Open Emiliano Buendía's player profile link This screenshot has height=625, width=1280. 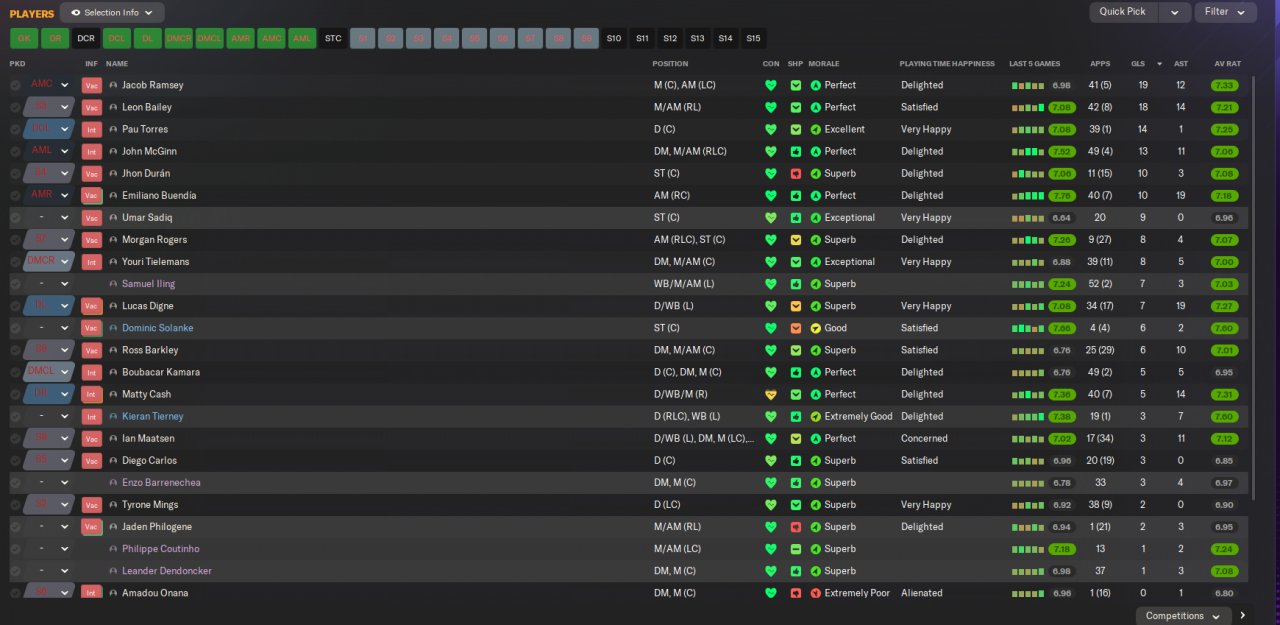click(x=159, y=196)
